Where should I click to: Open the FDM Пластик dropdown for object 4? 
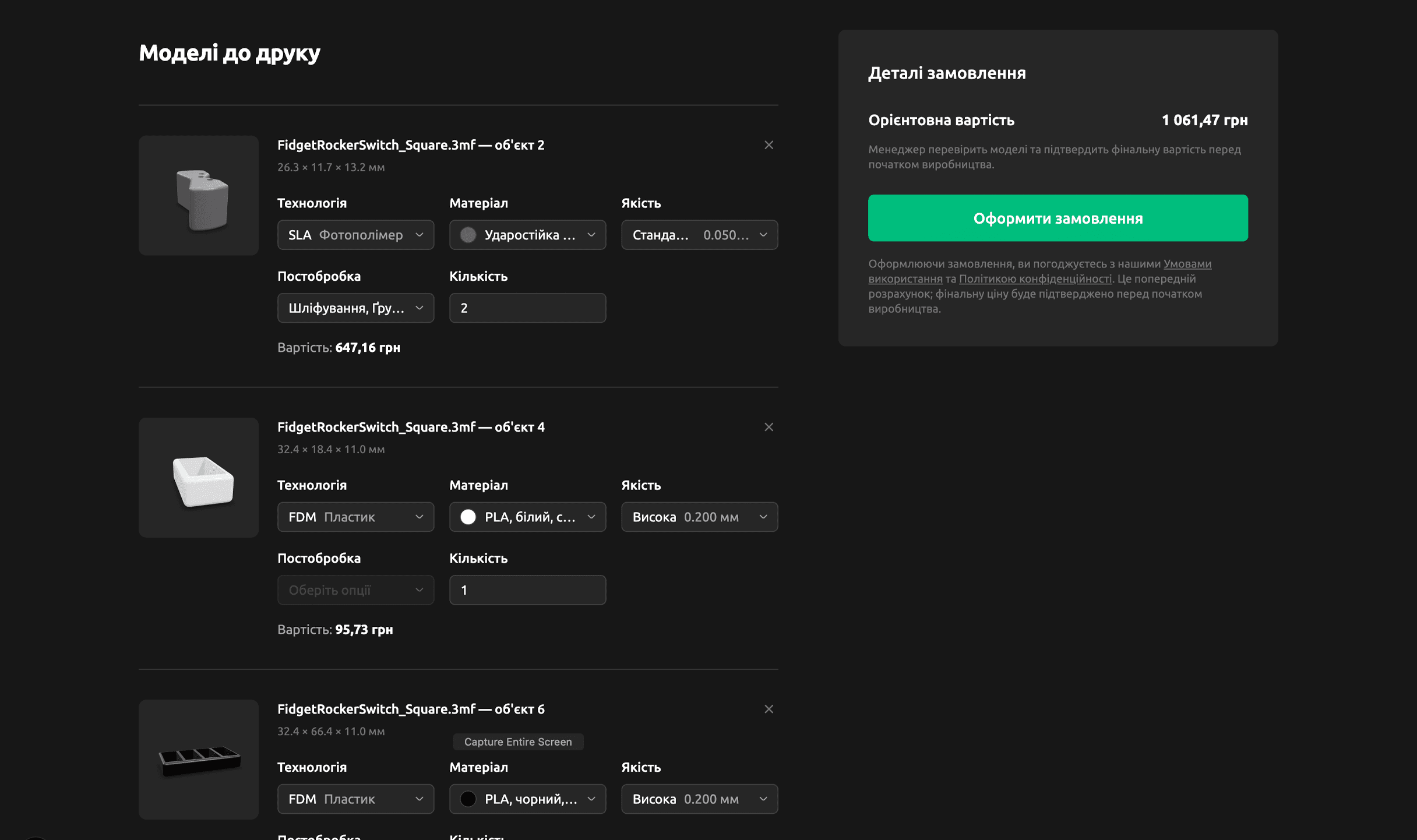[355, 517]
